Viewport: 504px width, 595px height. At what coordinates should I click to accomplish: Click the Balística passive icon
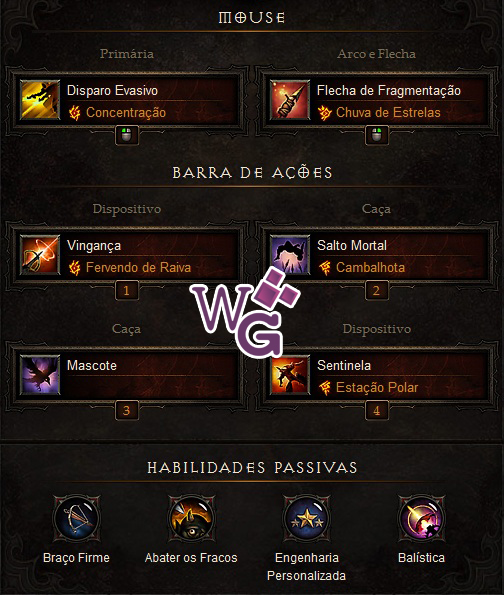[x=421, y=518]
